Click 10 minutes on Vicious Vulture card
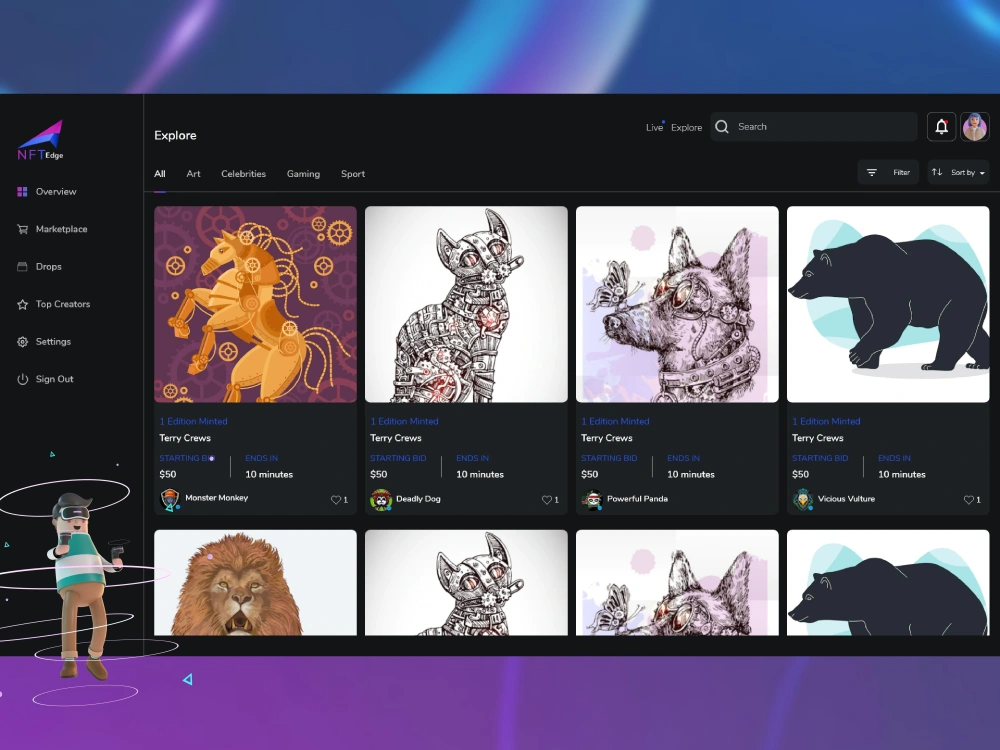 (x=902, y=474)
